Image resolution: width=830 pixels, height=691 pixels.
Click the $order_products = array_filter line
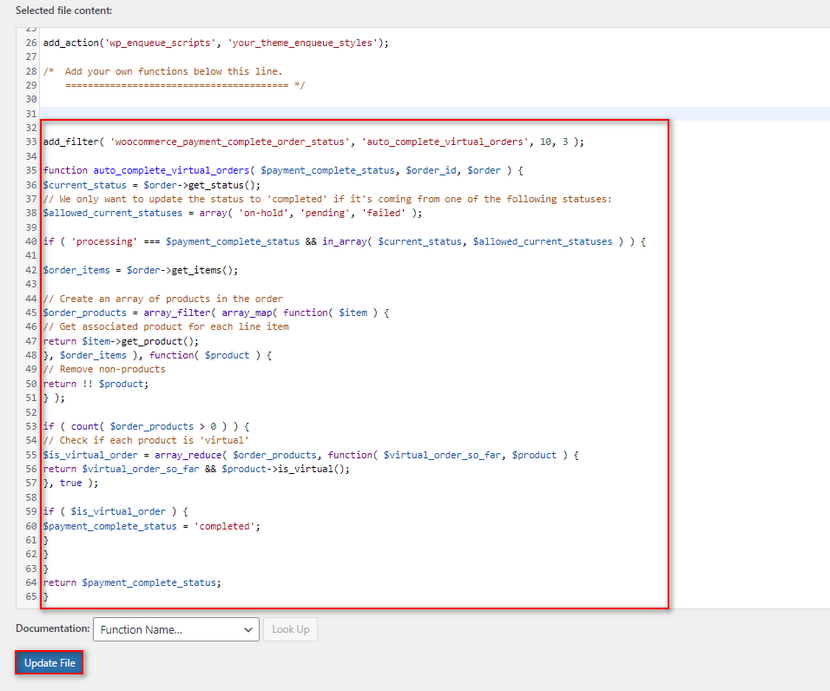[x=216, y=313]
